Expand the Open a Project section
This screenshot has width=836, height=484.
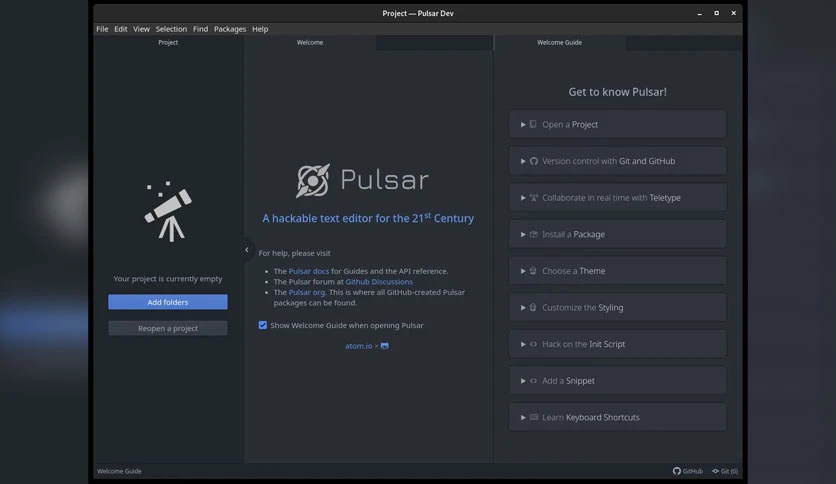tap(617, 124)
